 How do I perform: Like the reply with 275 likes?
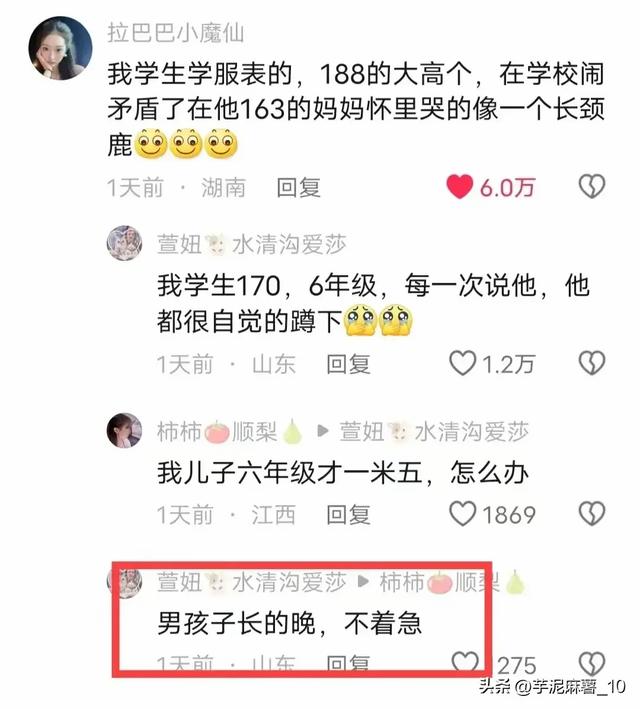tap(465, 663)
